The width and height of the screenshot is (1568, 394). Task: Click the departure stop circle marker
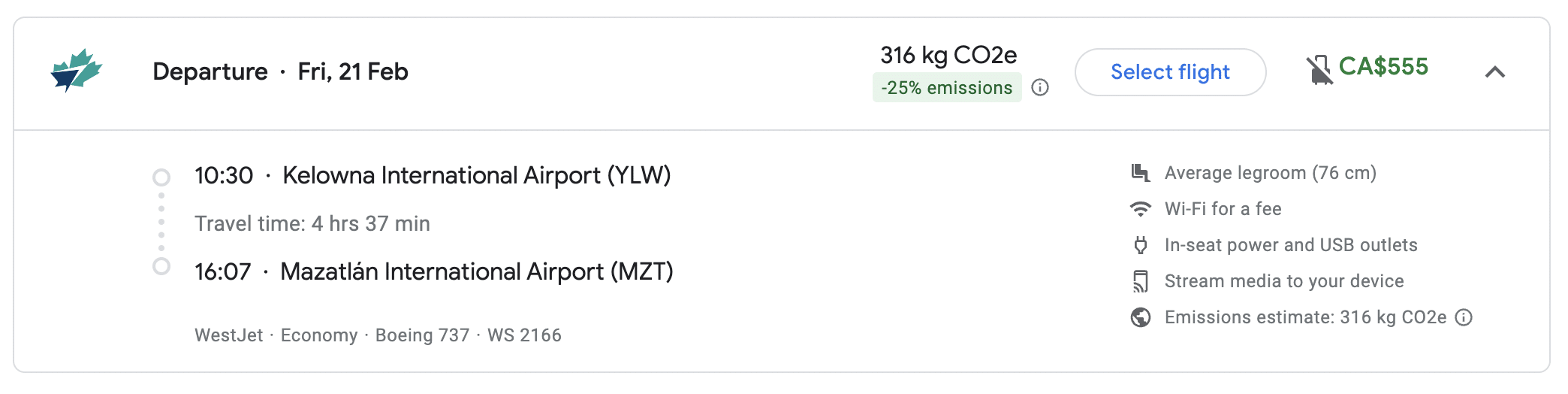pyautogui.click(x=161, y=177)
